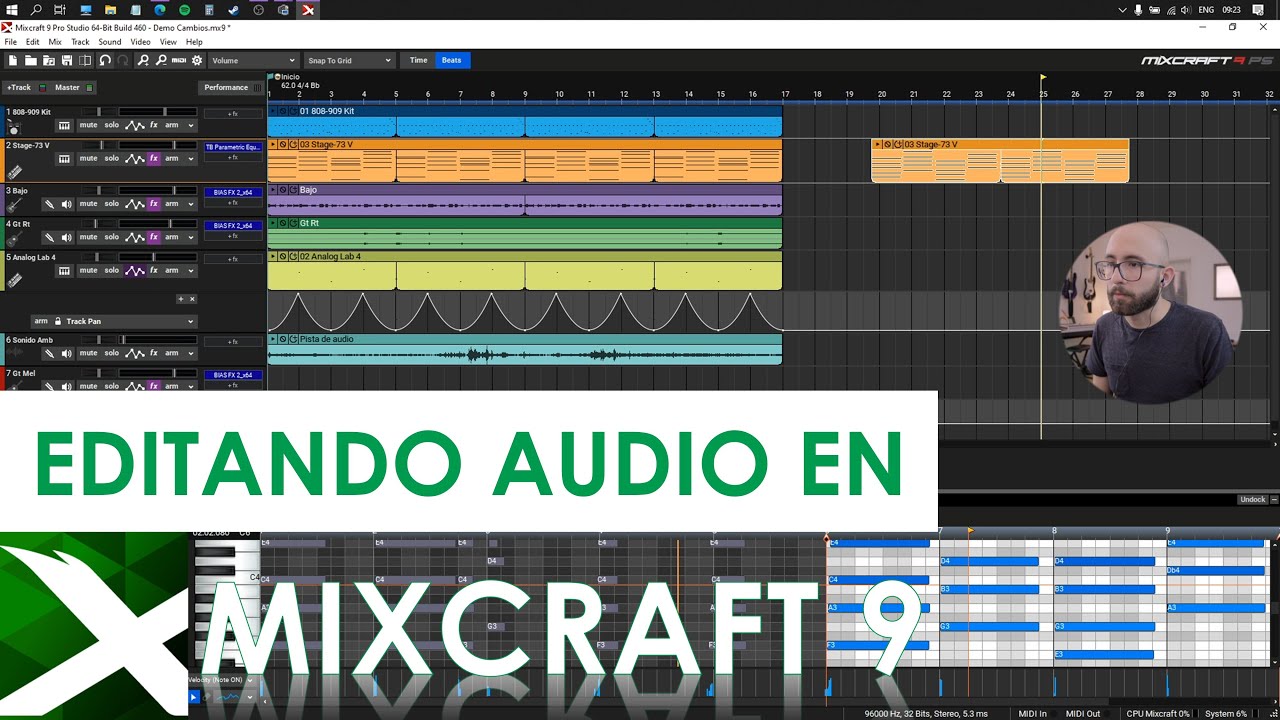Click the +Track button
This screenshot has width=1280, height=720.
click(x=25, y=87)
